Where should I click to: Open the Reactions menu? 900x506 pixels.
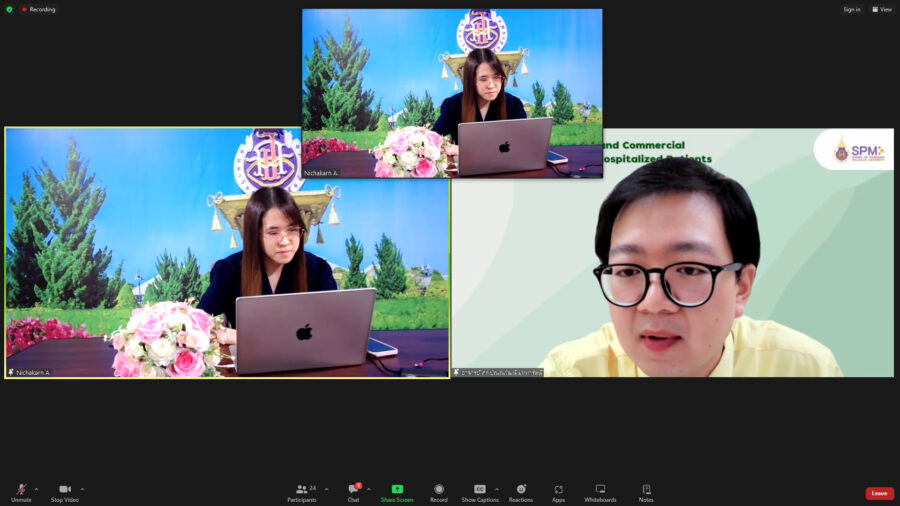point(521,490)
